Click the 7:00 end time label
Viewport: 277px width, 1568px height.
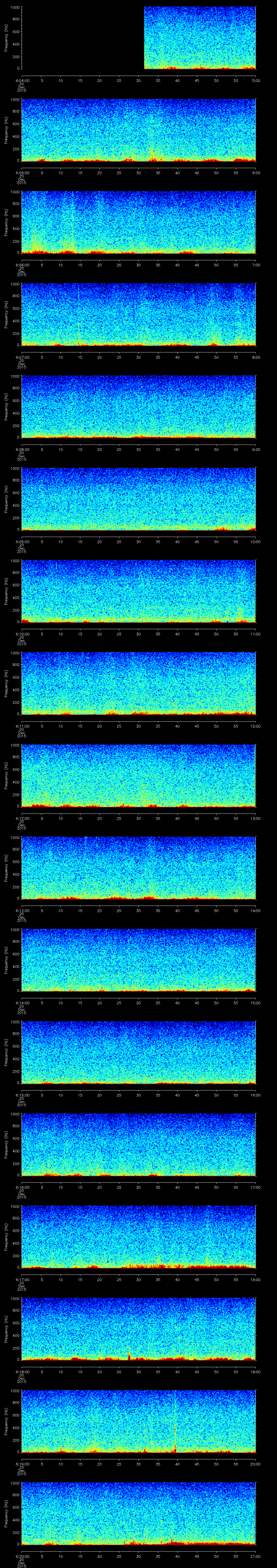tap(256, 265)
